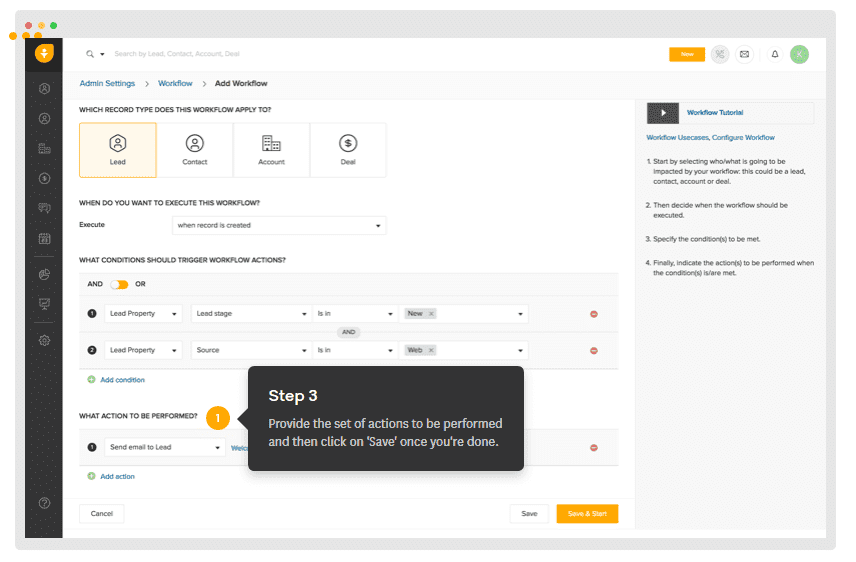The image size is (856, 562).
Task: Remove the Send email action with red minus
Action: 594,448
